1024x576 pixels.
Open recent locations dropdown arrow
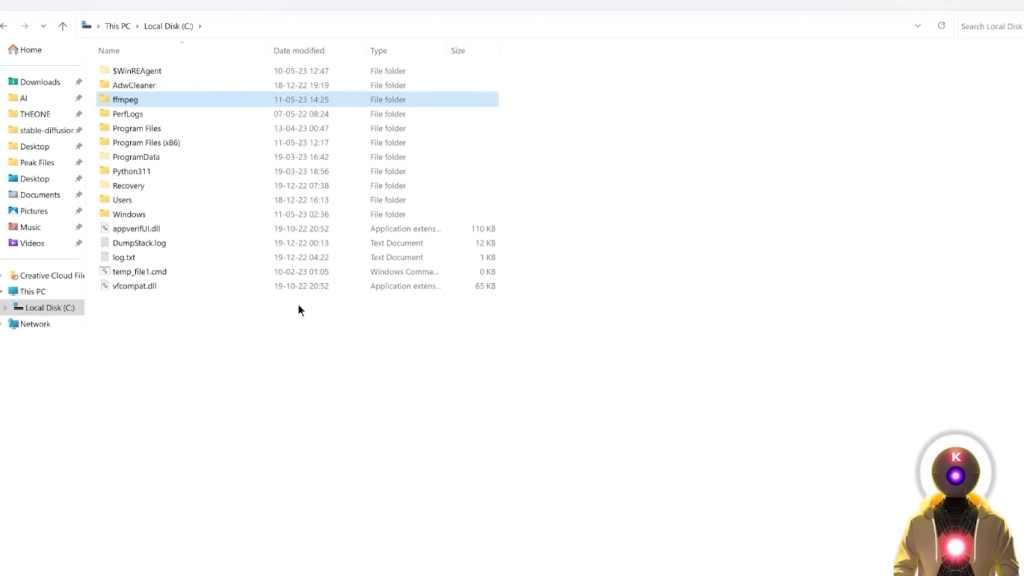tap(43, 26)
